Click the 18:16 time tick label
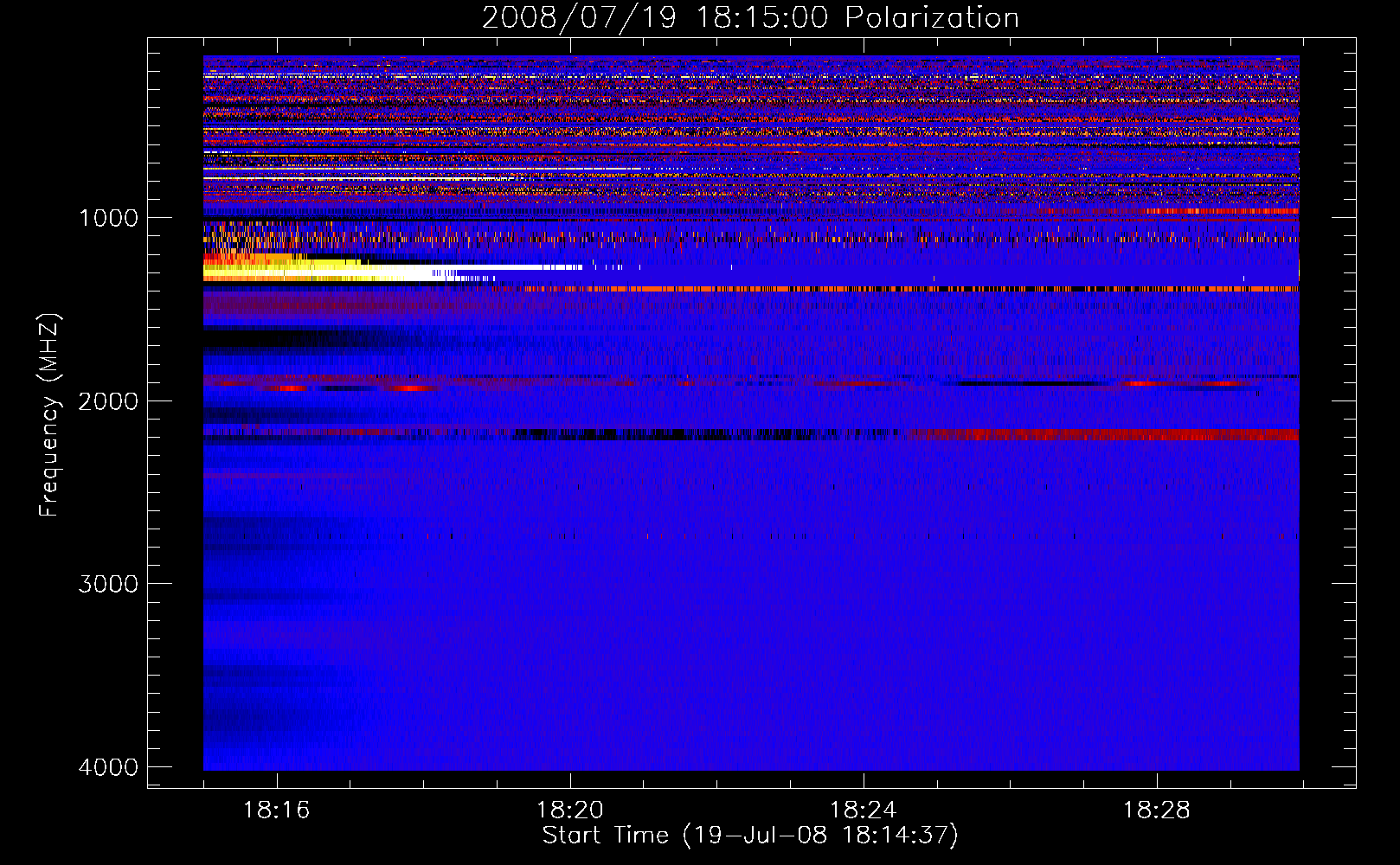 coord(276,811)
